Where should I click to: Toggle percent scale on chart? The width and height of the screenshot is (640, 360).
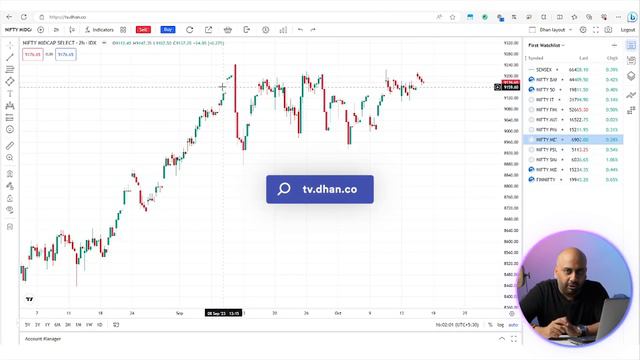[x=490, y=325]
